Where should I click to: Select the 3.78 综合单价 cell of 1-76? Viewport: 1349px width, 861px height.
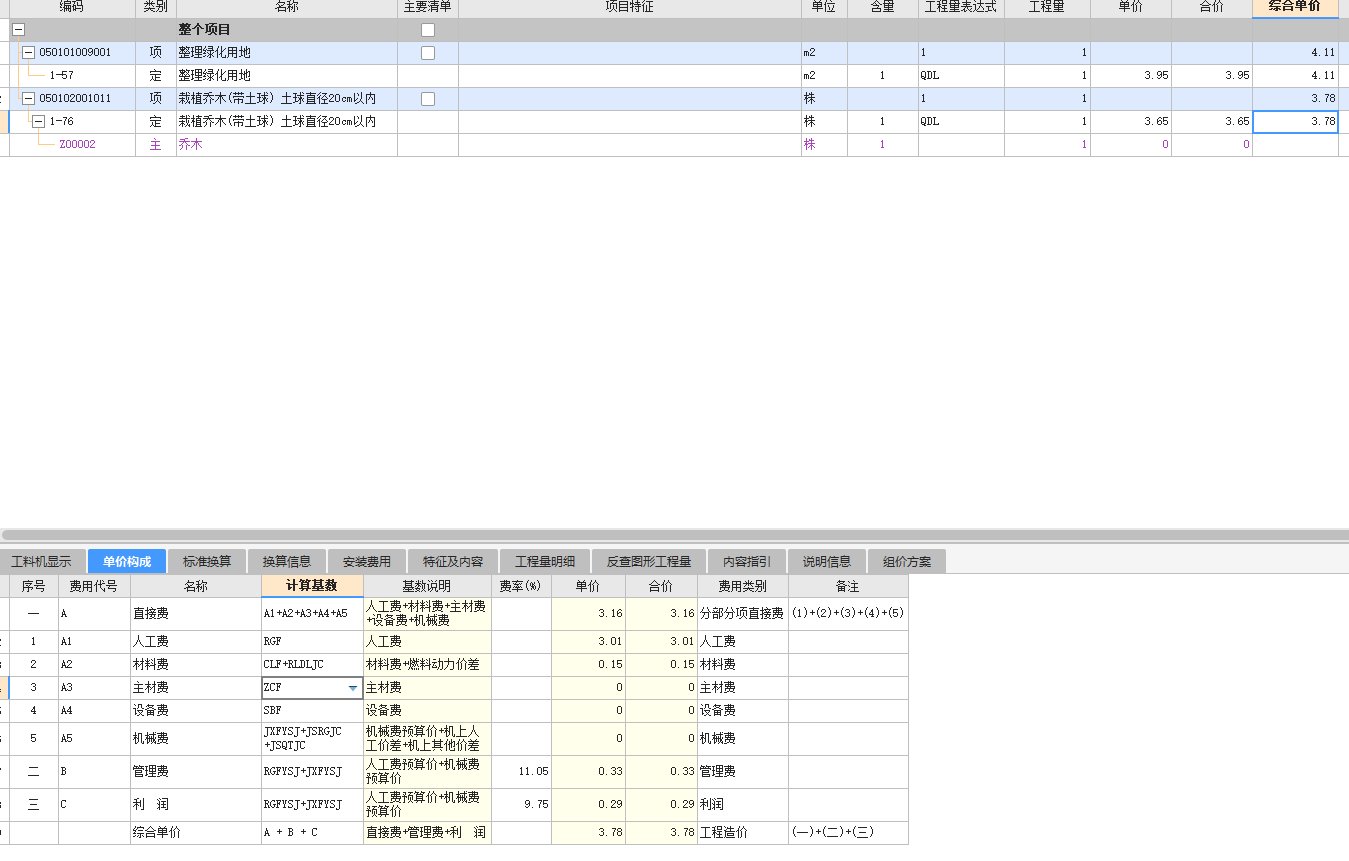pyautogui.click(x=1295, y=122)
